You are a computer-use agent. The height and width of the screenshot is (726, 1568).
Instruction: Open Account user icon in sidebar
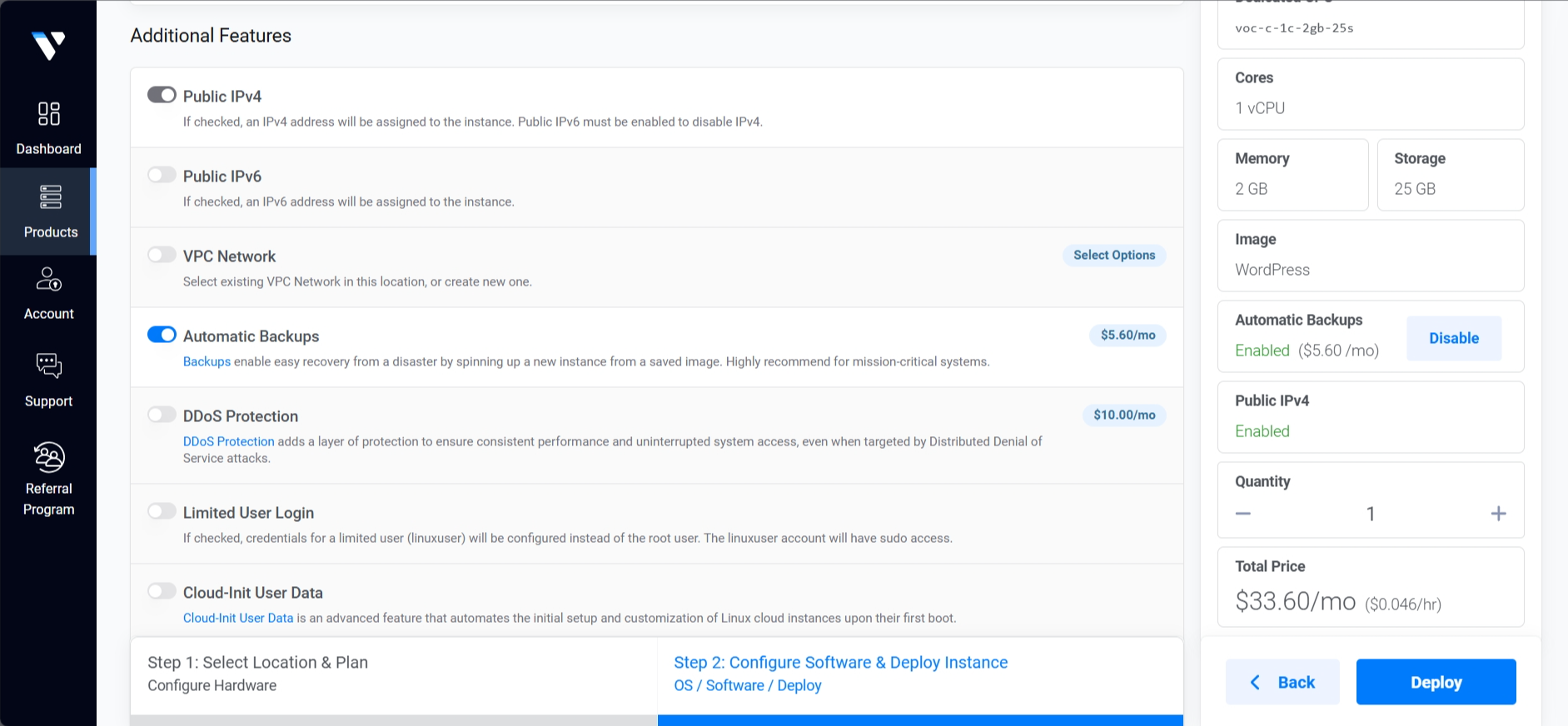point(49,279)
